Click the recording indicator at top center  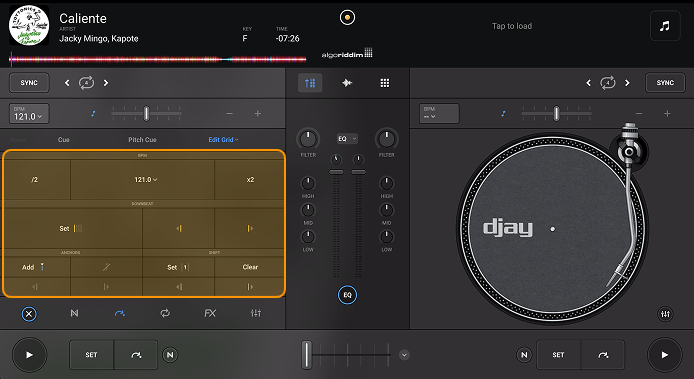pos(347,18)
